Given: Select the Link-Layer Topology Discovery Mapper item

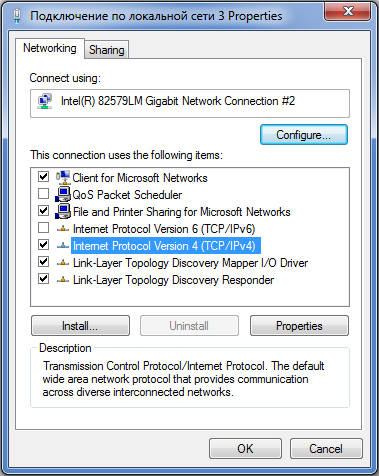Looking at the screenshot, I should 190,263.
